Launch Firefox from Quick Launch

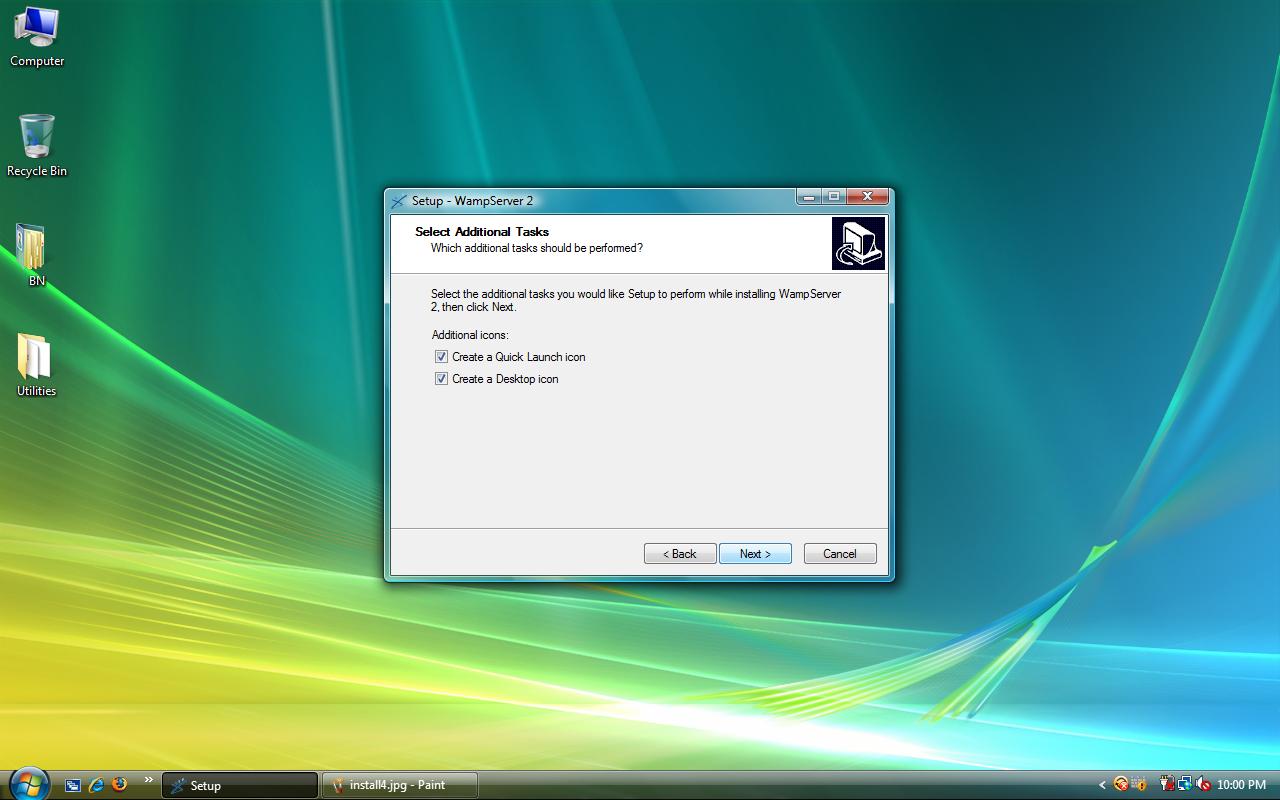(x=120, y=785)
